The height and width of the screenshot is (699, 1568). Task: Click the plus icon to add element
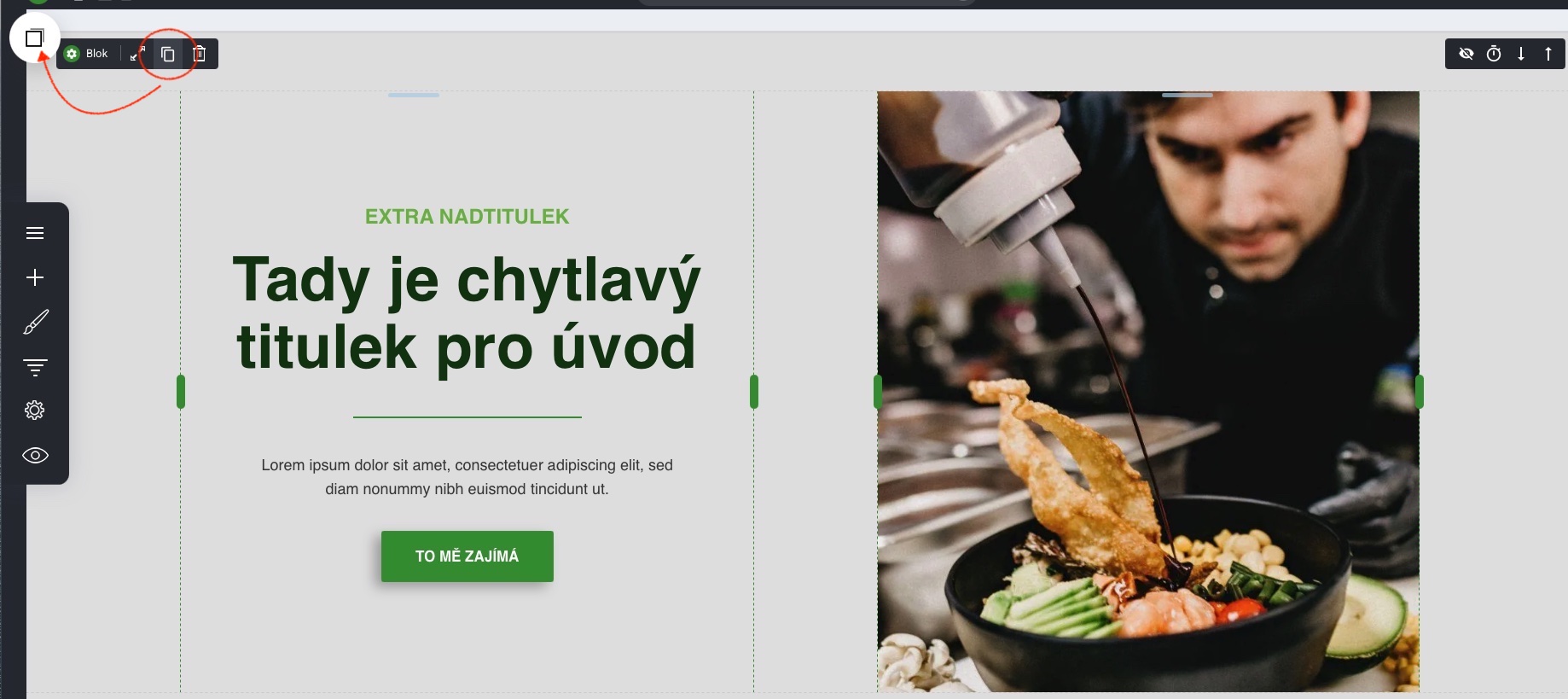click(x=35, y=277)
